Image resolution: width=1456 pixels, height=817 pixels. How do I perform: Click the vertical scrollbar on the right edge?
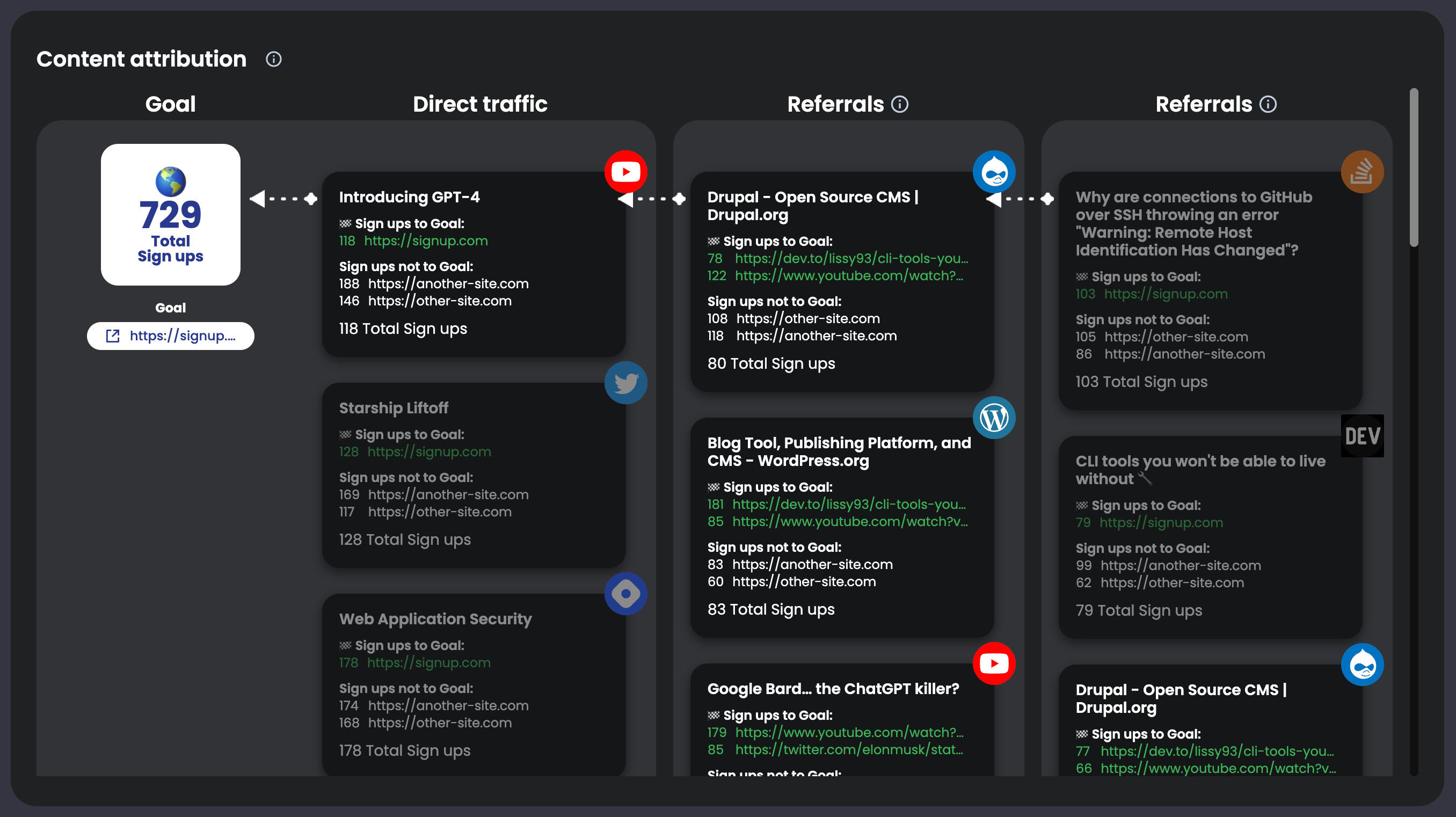(1414, 167)
